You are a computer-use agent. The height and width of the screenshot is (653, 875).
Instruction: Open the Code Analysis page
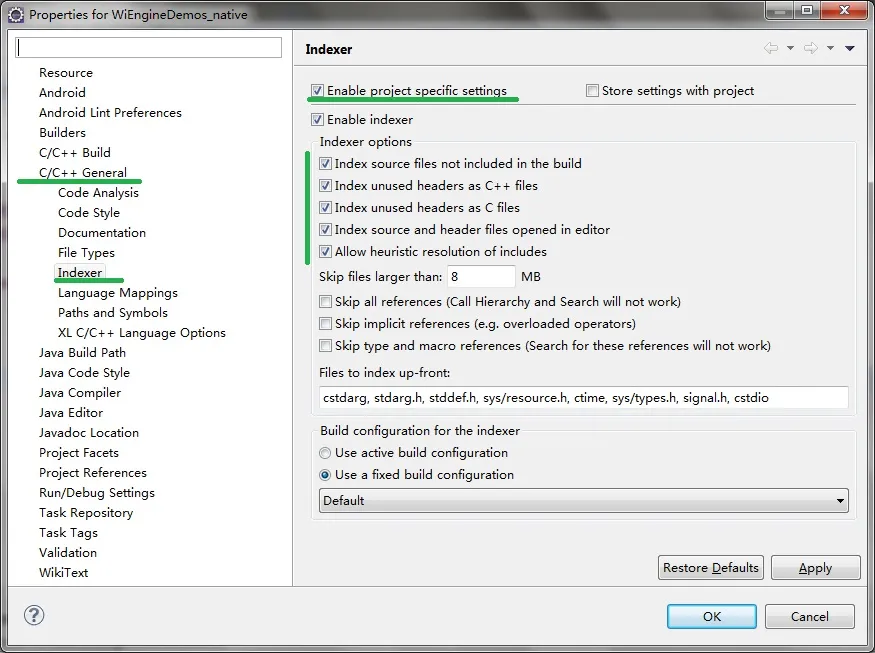coord(98,193)
